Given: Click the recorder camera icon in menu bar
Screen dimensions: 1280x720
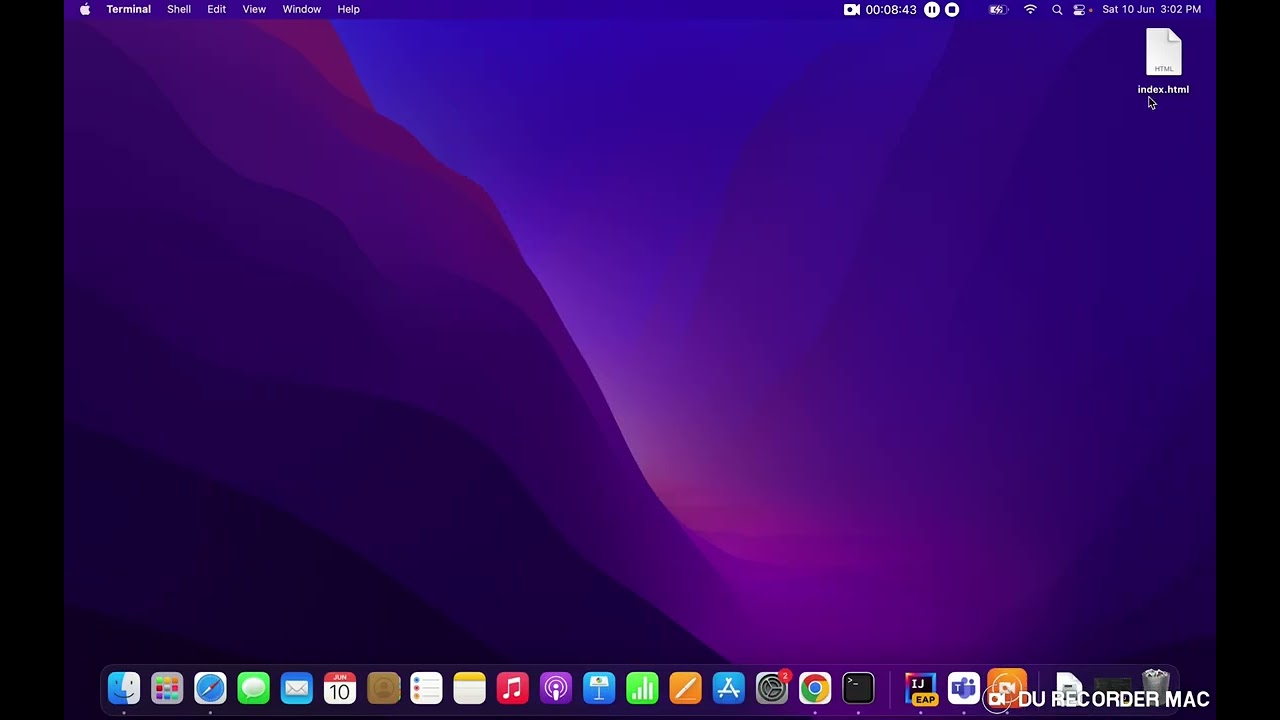Looking at the screenshot, I should click(x=852, y=9).
